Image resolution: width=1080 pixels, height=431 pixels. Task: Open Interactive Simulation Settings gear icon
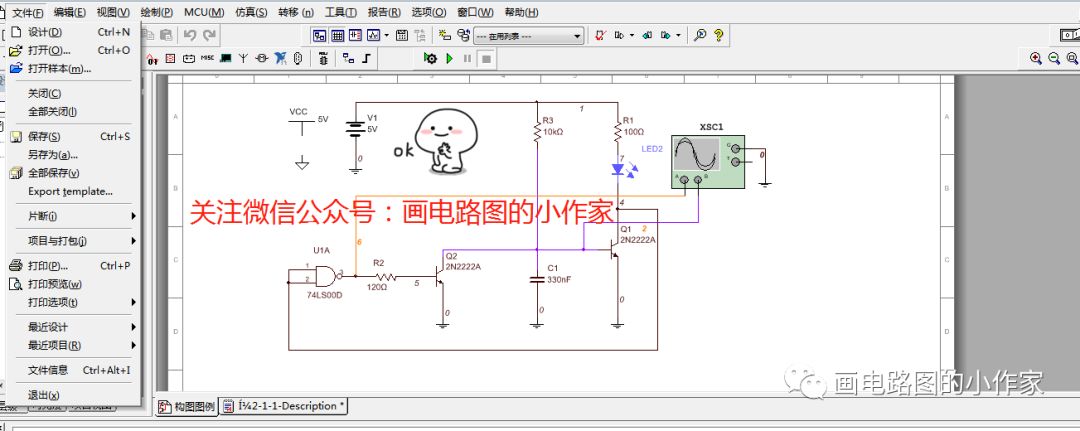click(x=430, y=59)
